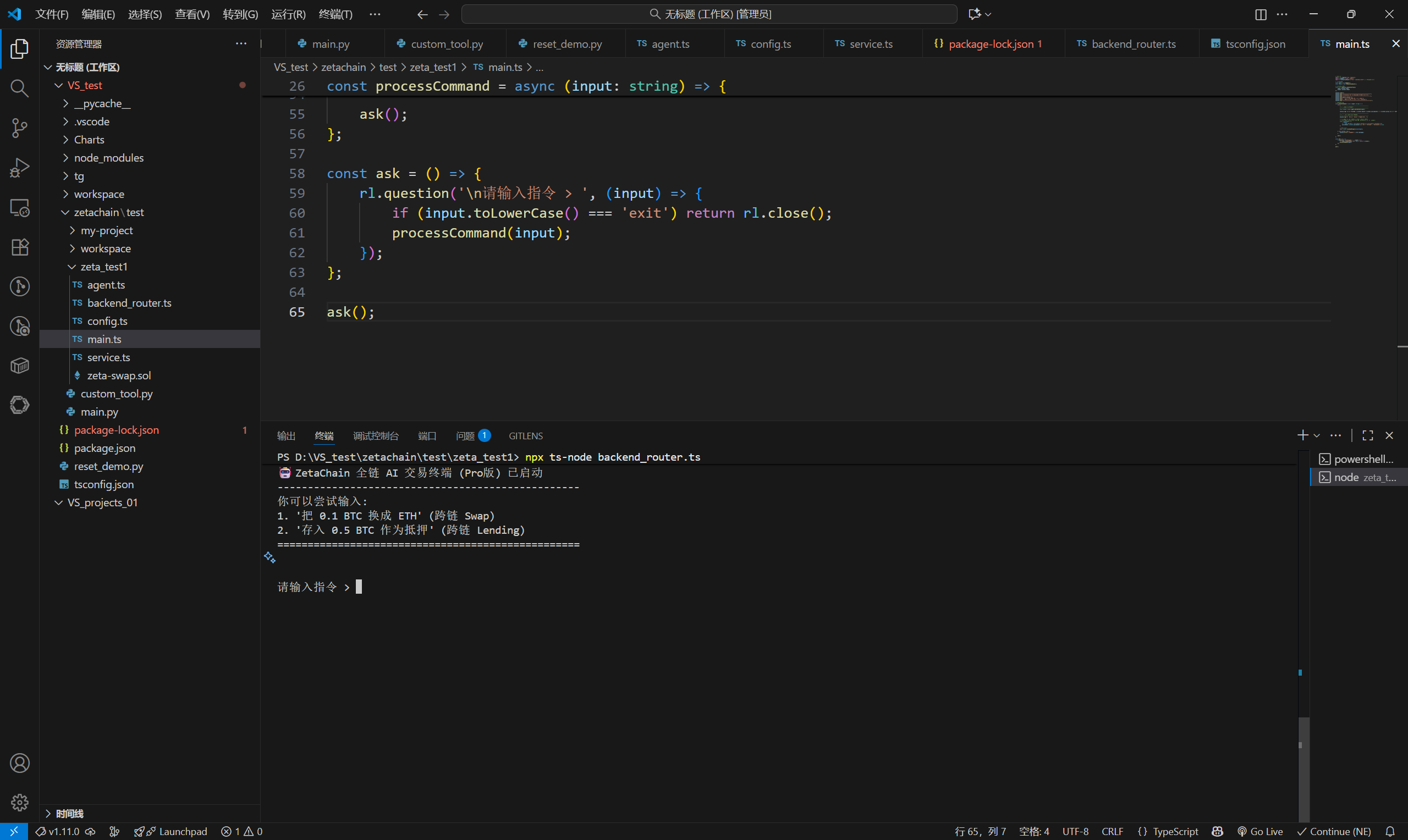Switch to the GITLENS panel tab
The width and height of the screenshot is (1408, 840).
coord(525,436)
